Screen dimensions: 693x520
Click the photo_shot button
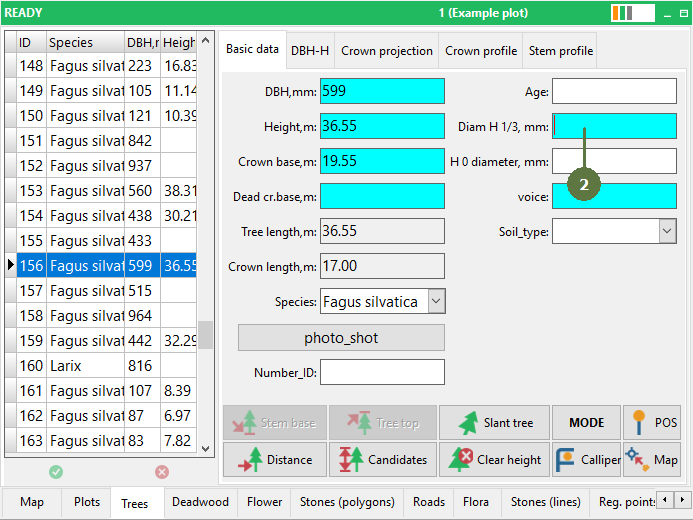pos(341,338)
